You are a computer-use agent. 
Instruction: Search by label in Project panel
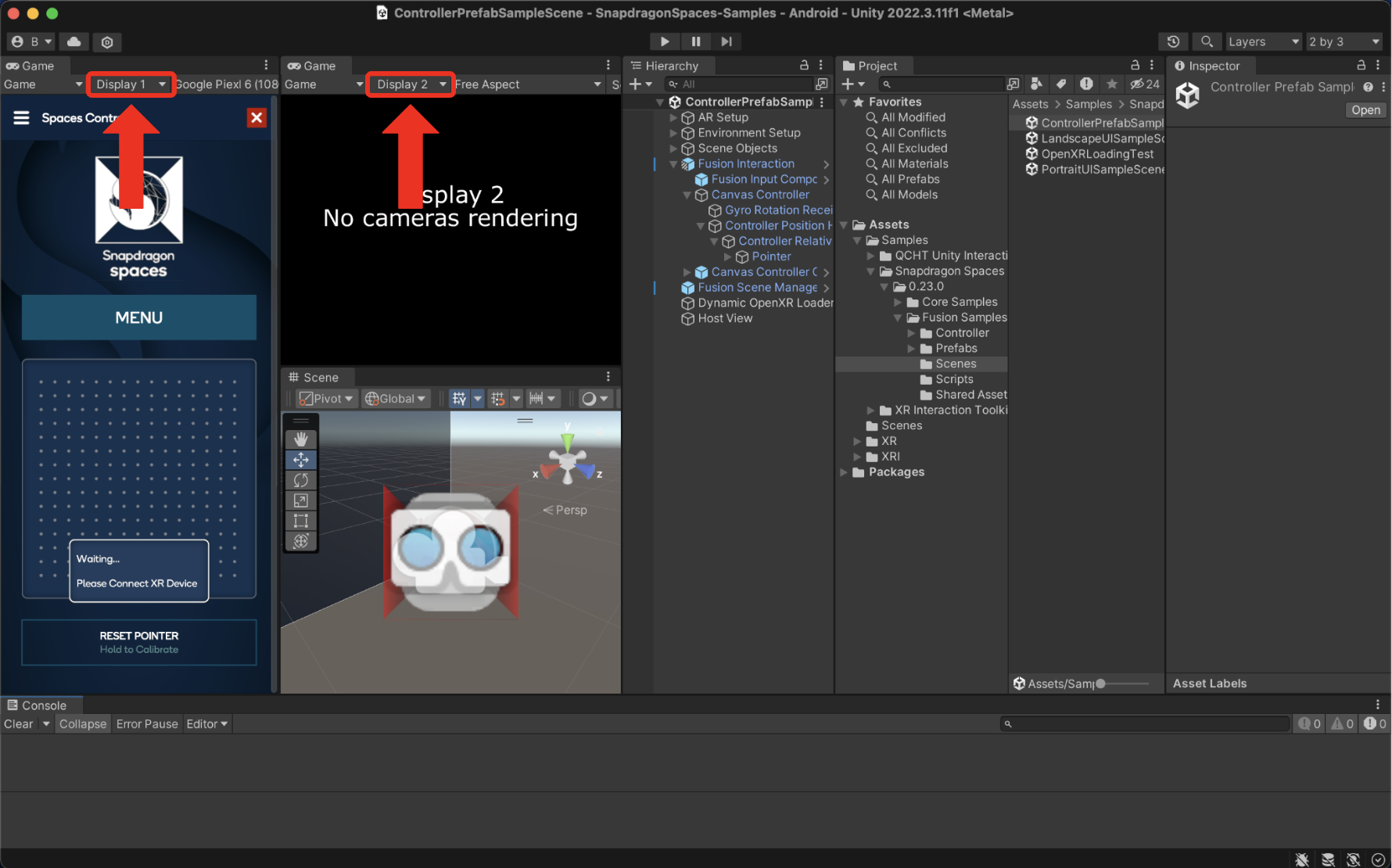[x=1061, y=84]
